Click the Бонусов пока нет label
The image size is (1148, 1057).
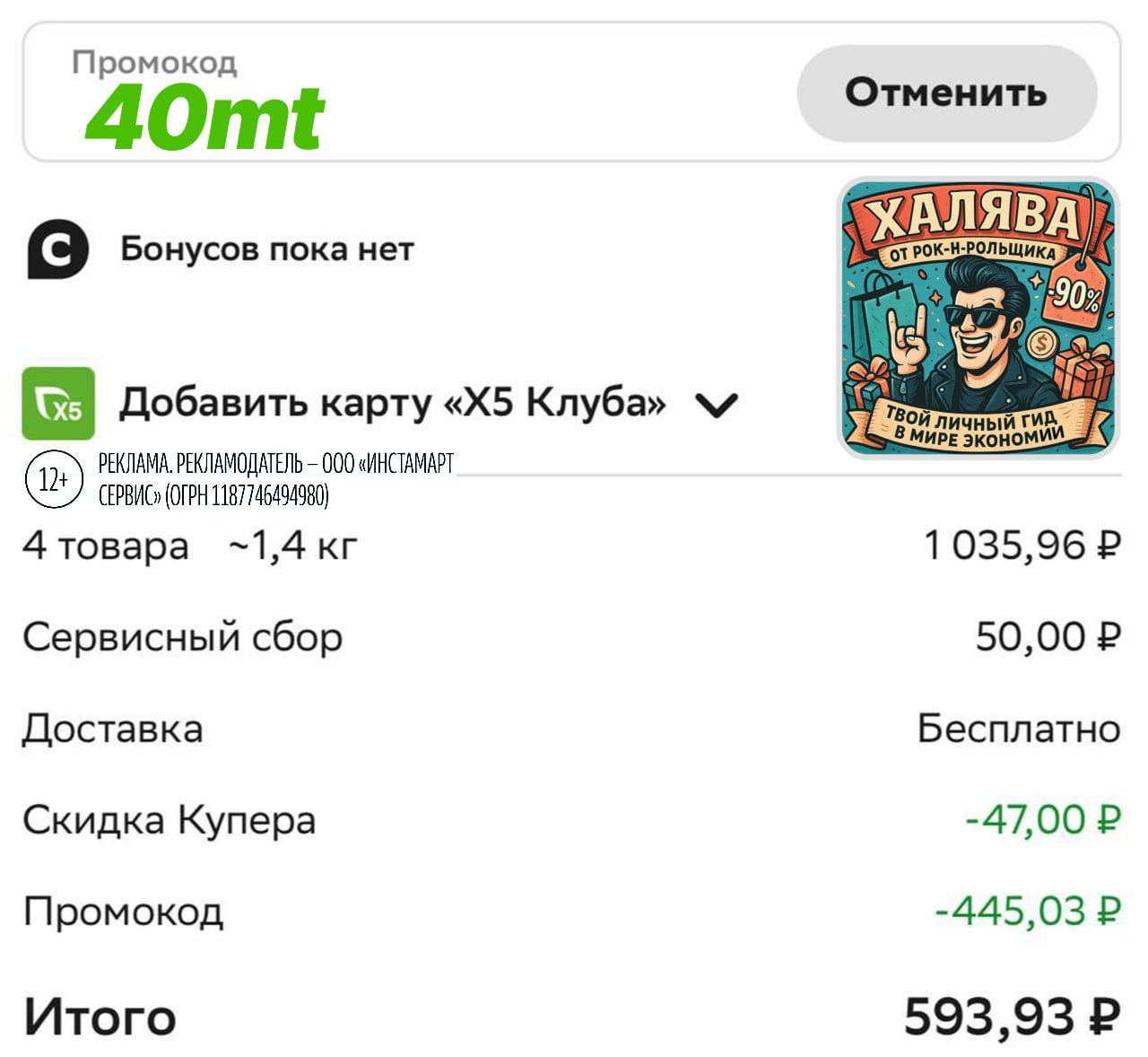pos(266,249)
